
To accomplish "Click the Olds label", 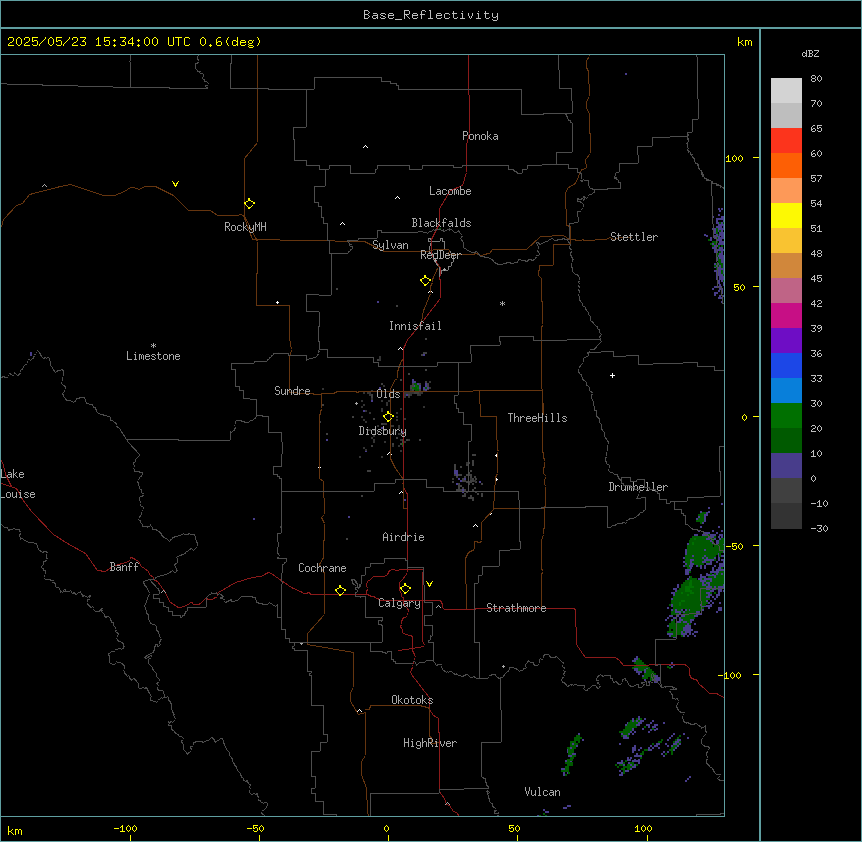I will point(388,394).
